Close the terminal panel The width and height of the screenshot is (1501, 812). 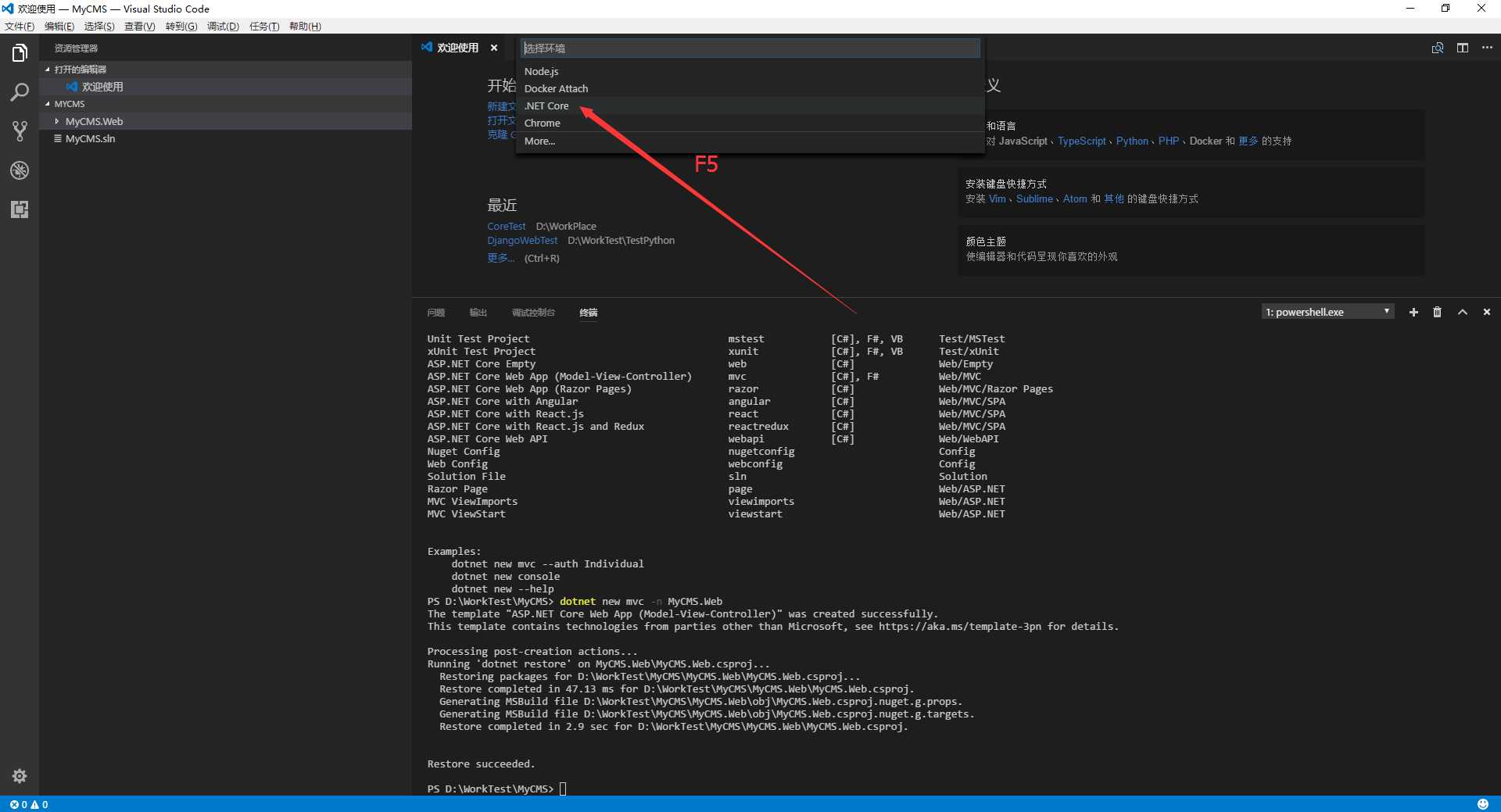coord(1487,312)
